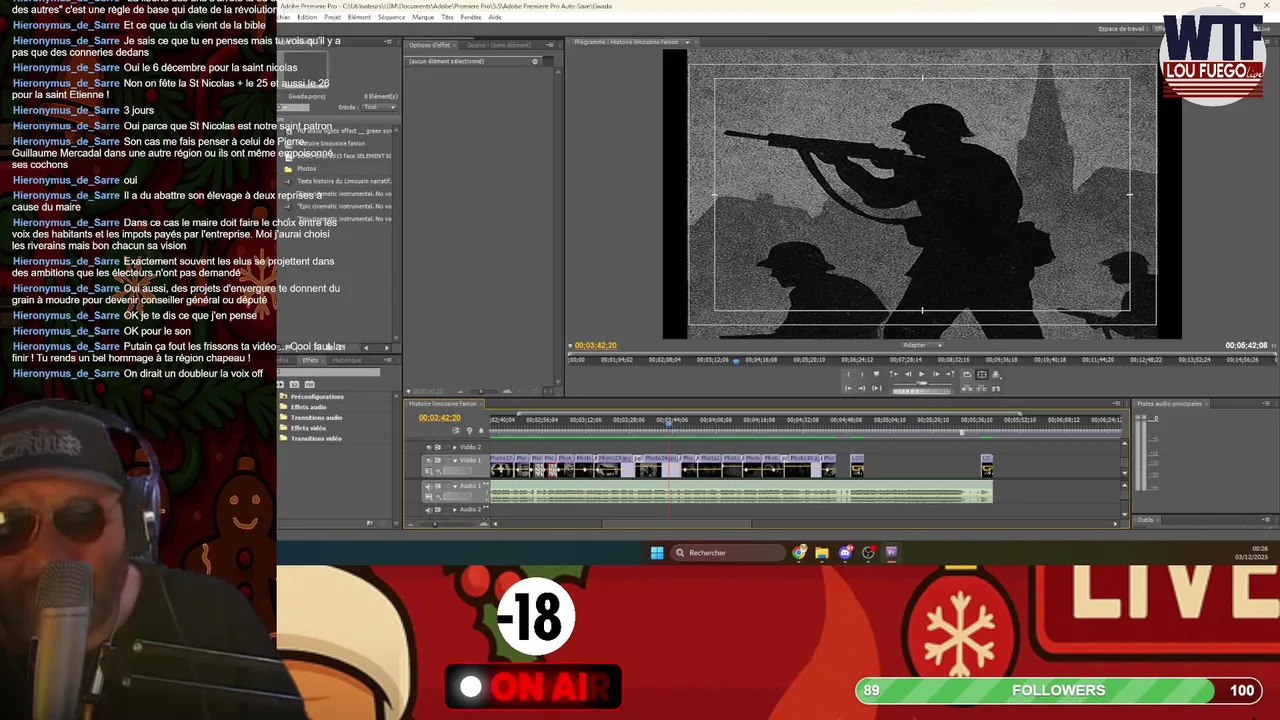Click the Set Encore chapter marker icon in timeline
The width and height of the screenshot is (1280, 720).
tap(469, 431)
